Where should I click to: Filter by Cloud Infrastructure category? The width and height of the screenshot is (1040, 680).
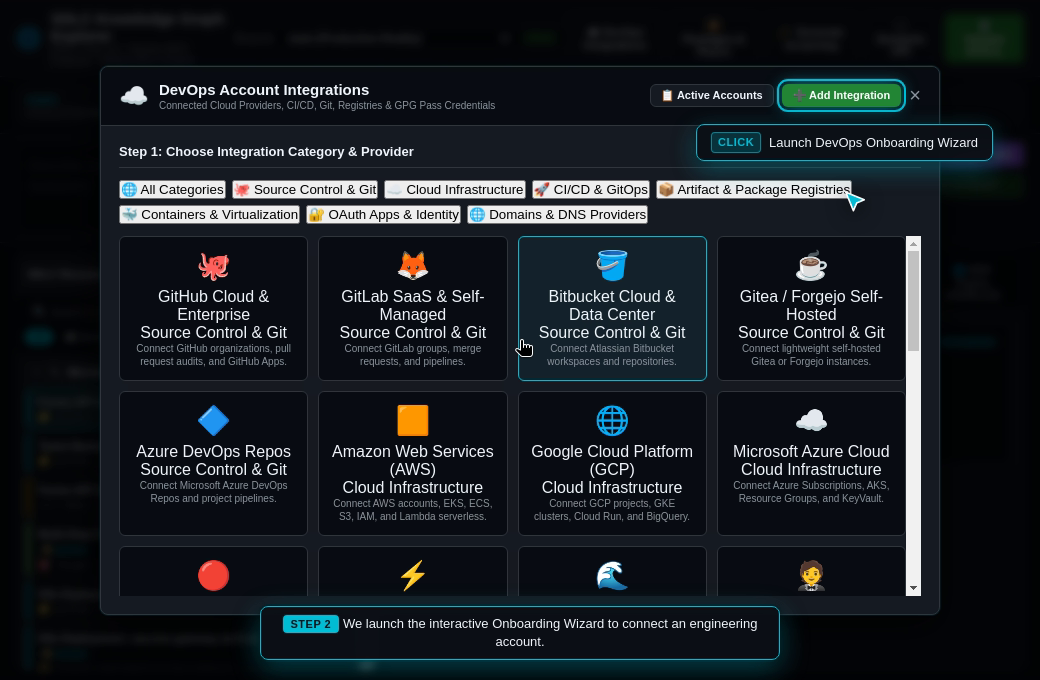tap(455, 190)
